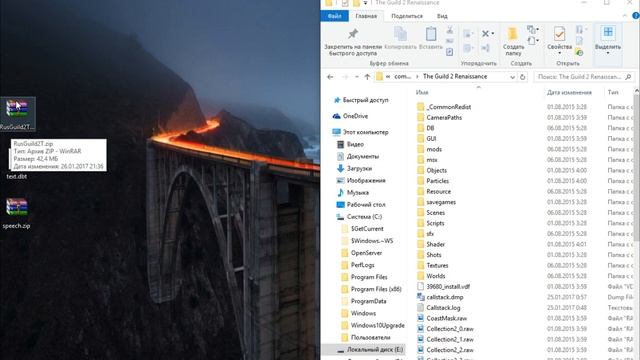This screenshot has height=360, width=640.
Task: Go back with the left arrow button
Action: point(330,77)
